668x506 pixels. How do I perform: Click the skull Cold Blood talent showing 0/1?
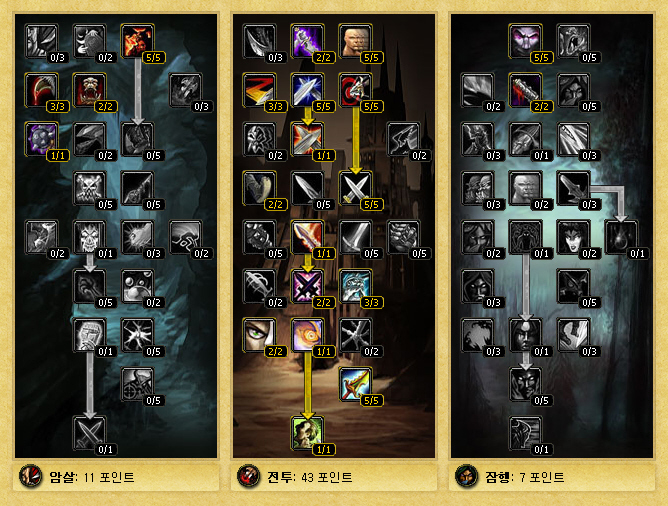[x=89, y=237]
